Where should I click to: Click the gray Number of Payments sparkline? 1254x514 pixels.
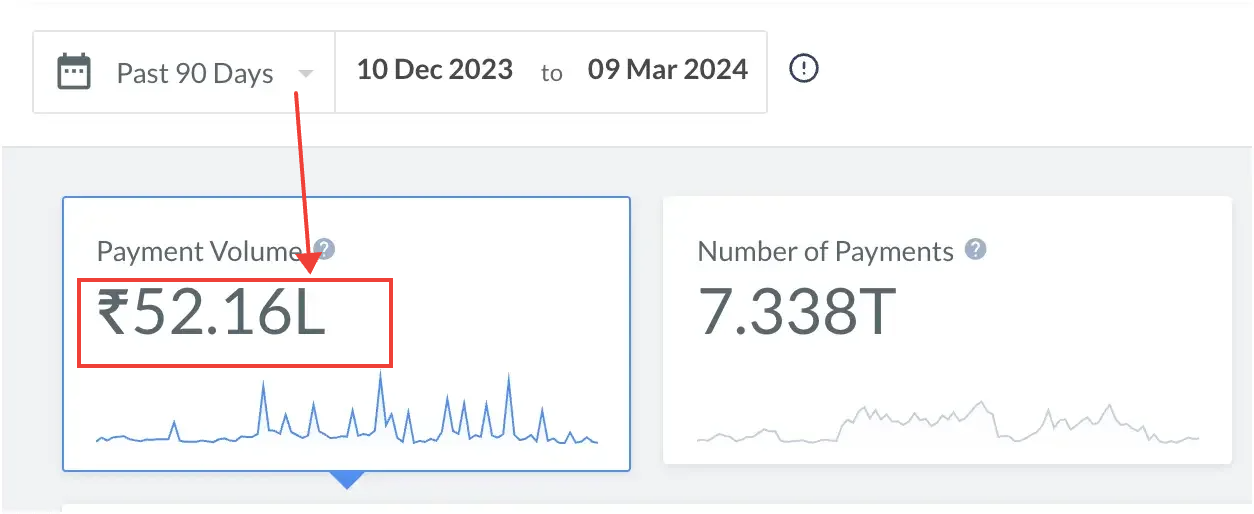[946, 425]
